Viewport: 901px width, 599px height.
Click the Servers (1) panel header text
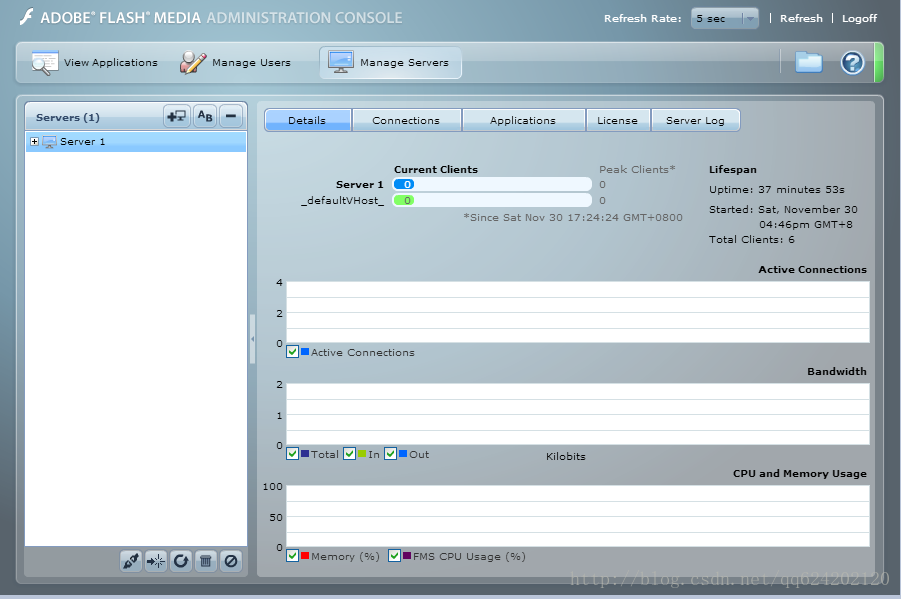[x=68, y=117]
